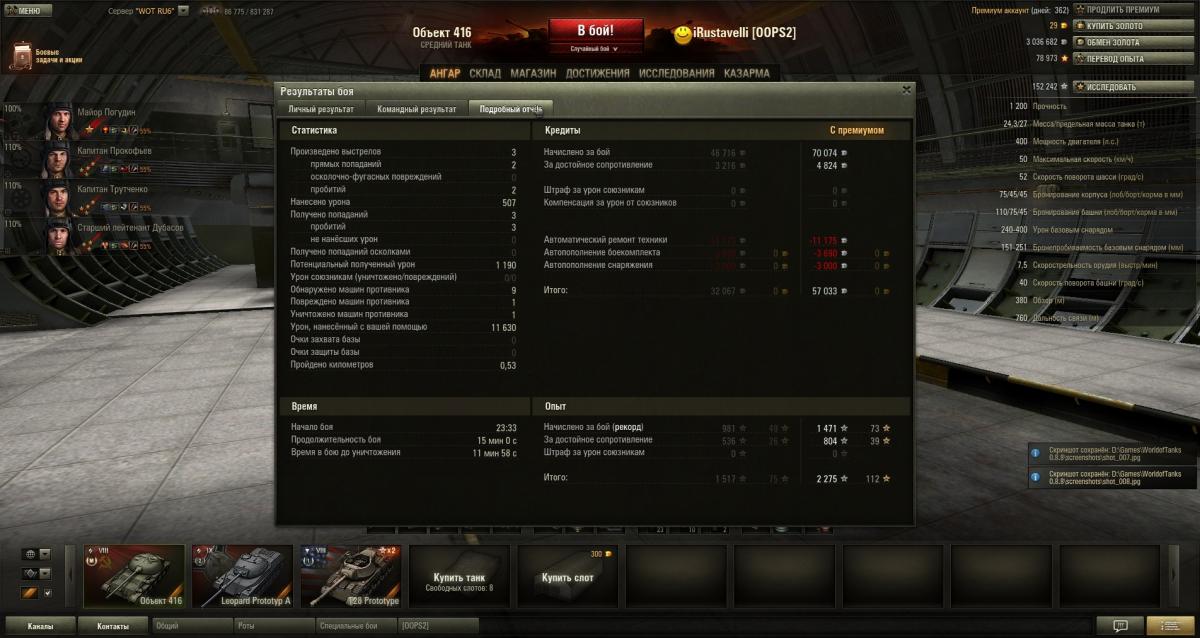Click player name iRustavelli [OOPS2]
This screenshot has height=638, width=1200.
pyautogui.click(x=745, y=34)
